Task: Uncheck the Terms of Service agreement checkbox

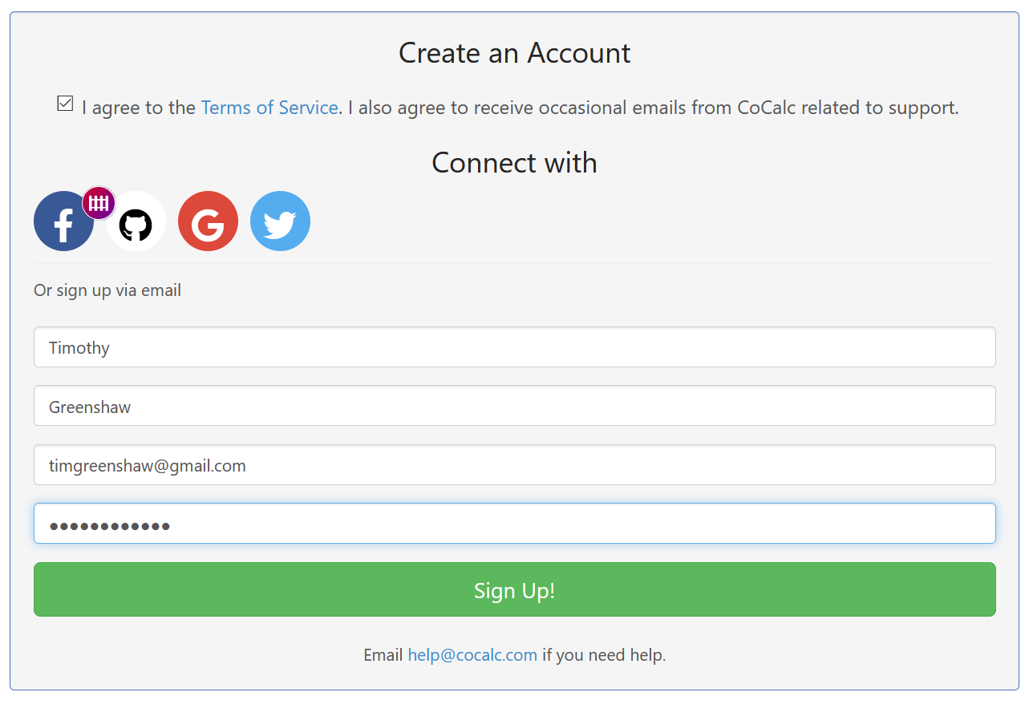Action: (x=65, y=104)
